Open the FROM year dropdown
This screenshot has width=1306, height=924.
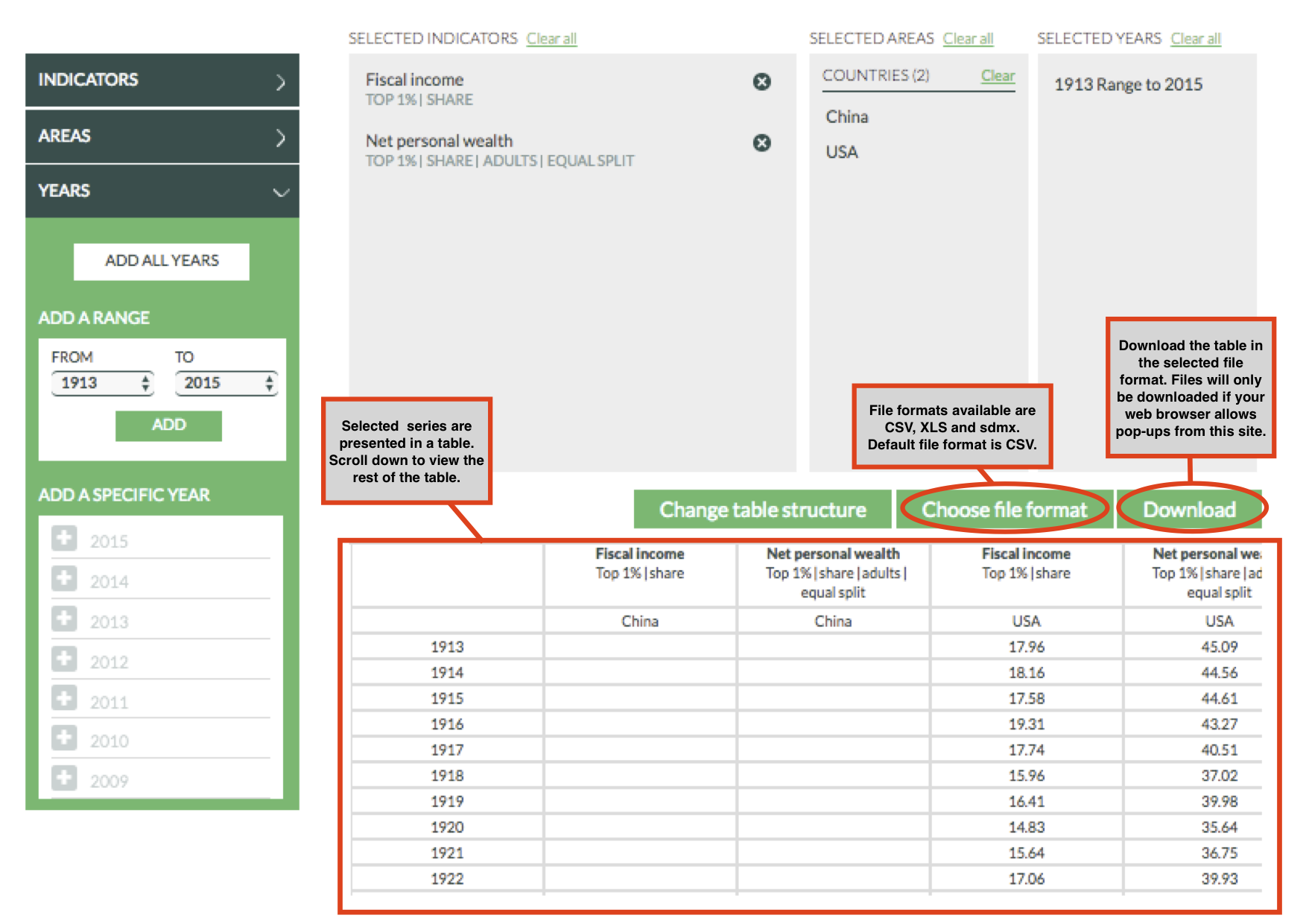(x=102, y=383)
